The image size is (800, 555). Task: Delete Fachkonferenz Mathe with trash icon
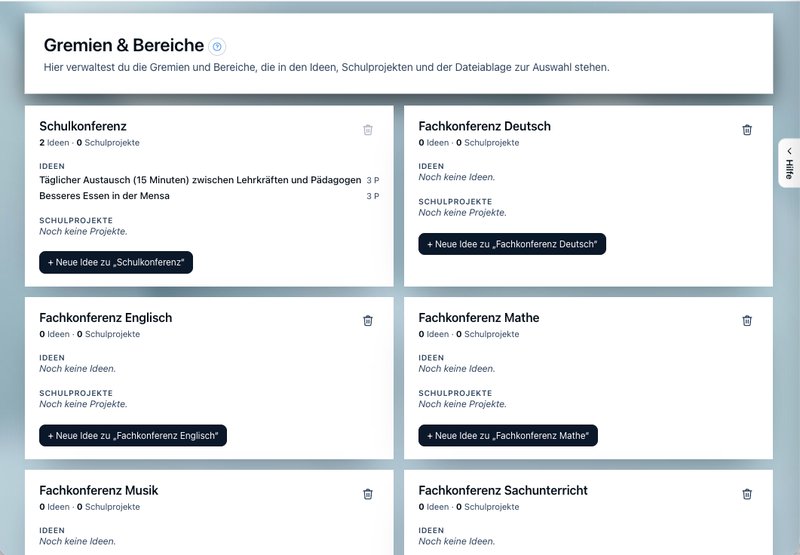pos(747,320)
